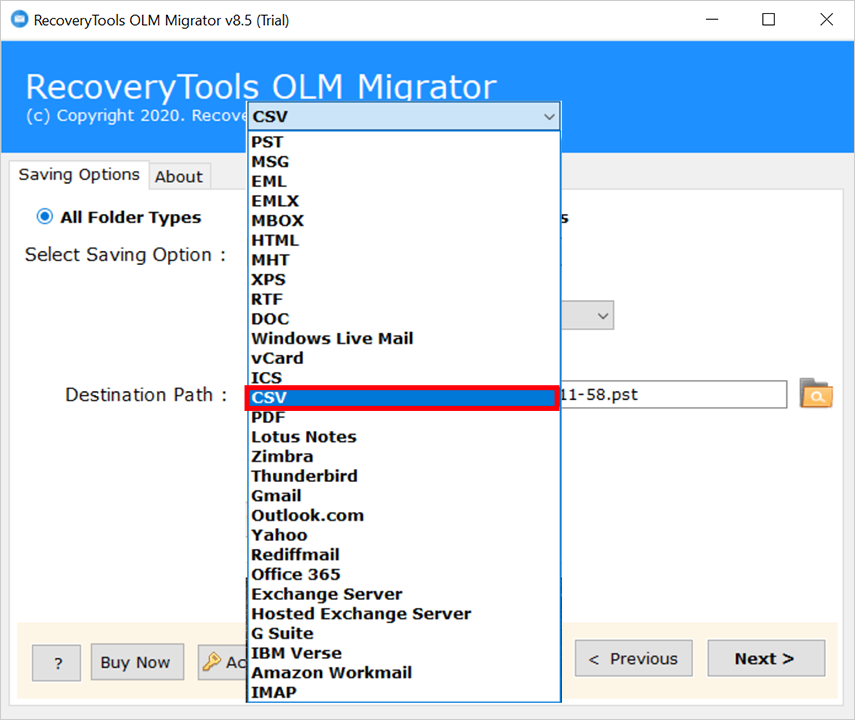This screenshot has height=720, width=855.
Task: Select XPS from the dropdown list
Action: tap(404, 279)
